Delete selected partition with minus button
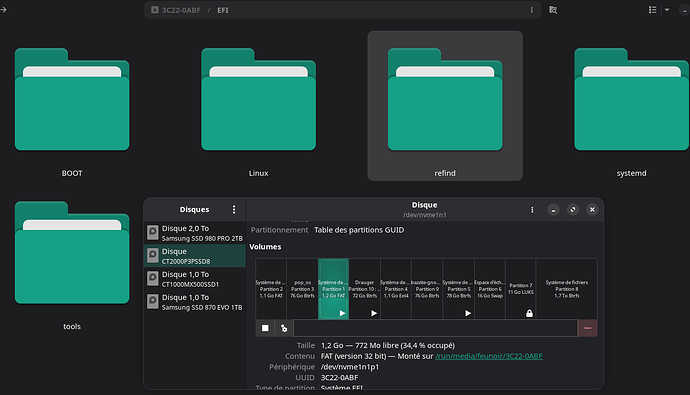690x395 pixels. tap(587, 328)
